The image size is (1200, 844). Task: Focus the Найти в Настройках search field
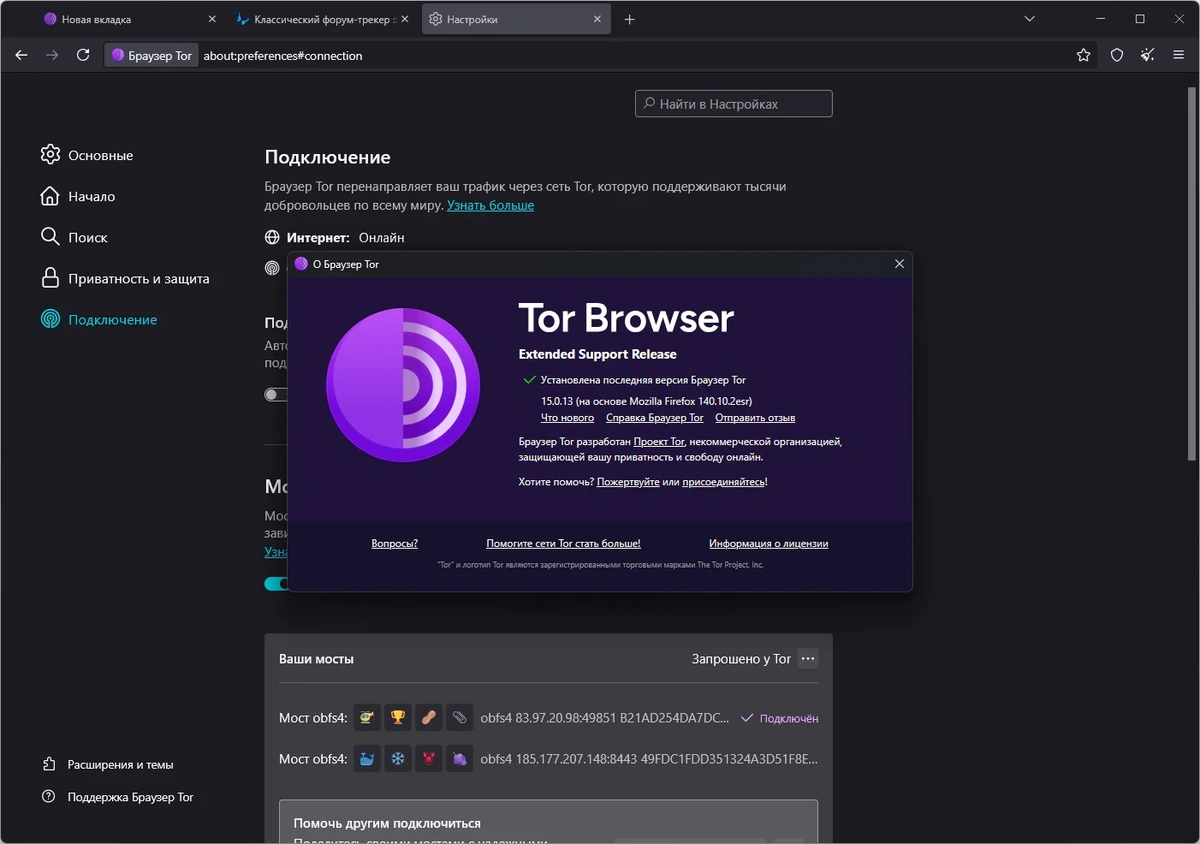[733, 104]
